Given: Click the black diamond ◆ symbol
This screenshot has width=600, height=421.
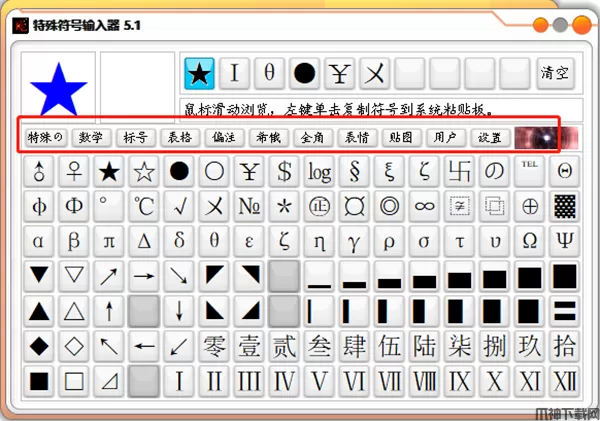Looking at the screenshot, I should point(39,346).
